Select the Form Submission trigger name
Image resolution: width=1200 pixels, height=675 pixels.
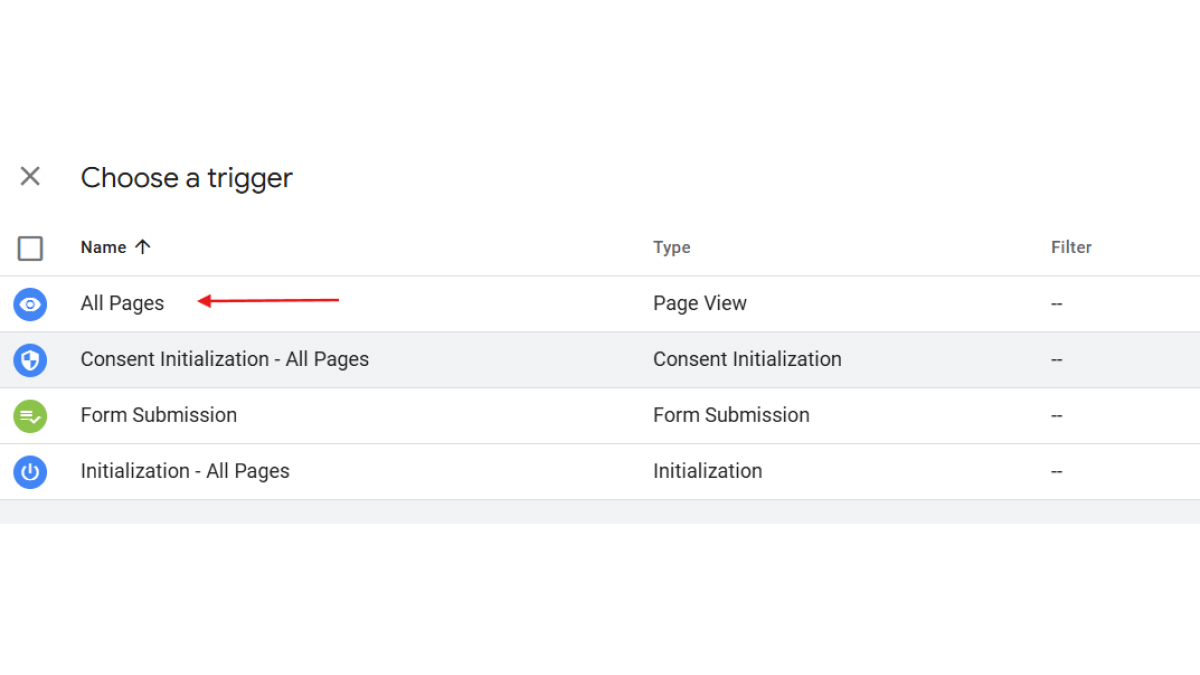point(158,415)
